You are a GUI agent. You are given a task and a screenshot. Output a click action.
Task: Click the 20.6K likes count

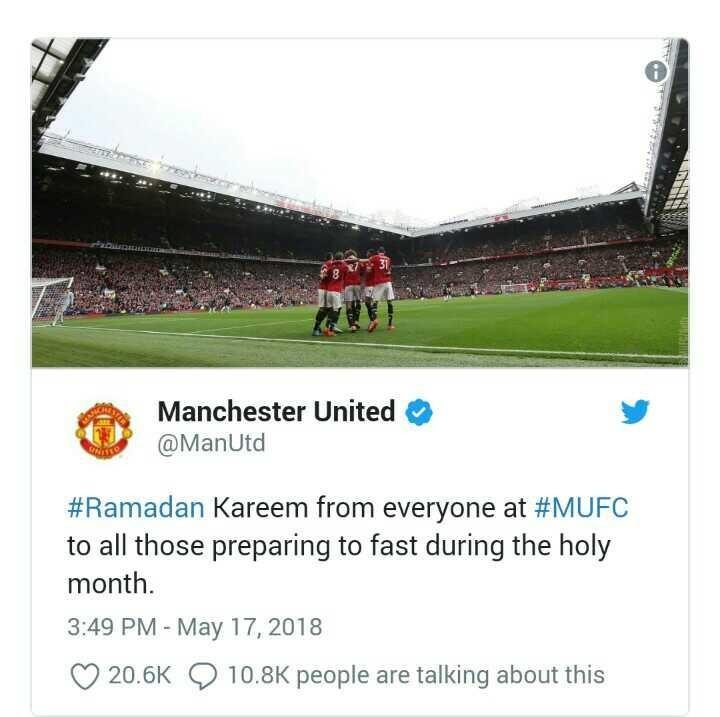(140, 676)
